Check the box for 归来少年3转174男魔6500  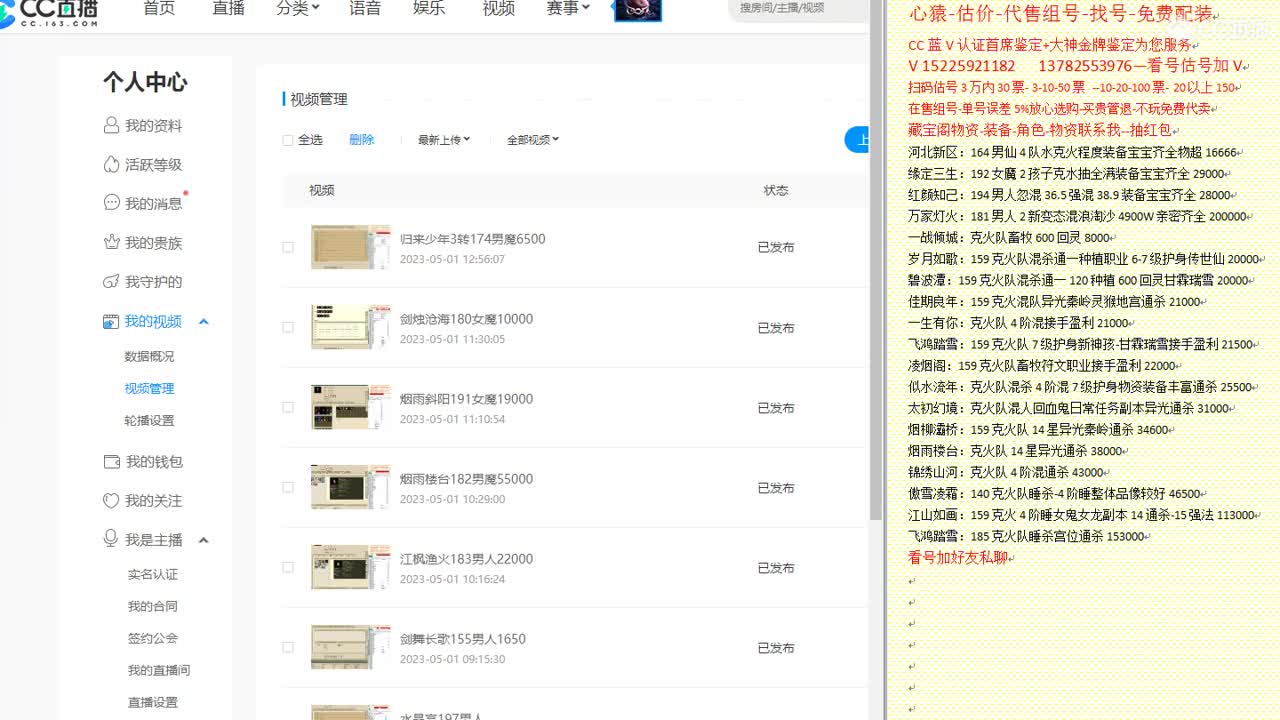pyautogui.click(x=288, y=247)
